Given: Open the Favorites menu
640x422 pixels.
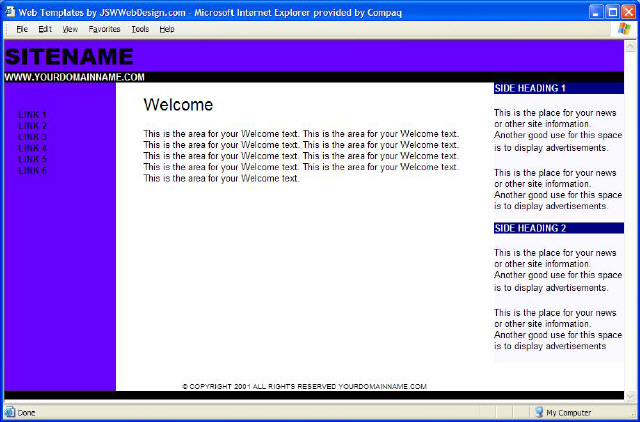Looking at the screenshot, I should coord(104,29).
